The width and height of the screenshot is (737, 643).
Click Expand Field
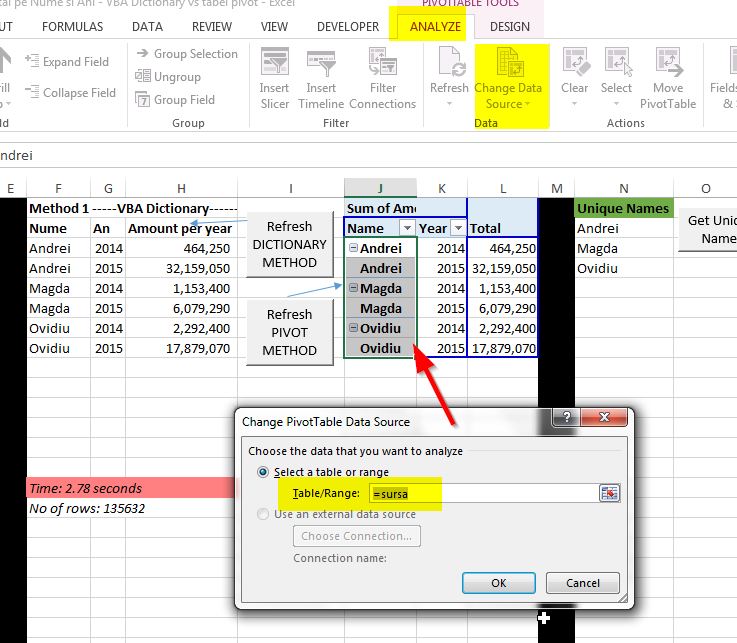tap(67, 62)
